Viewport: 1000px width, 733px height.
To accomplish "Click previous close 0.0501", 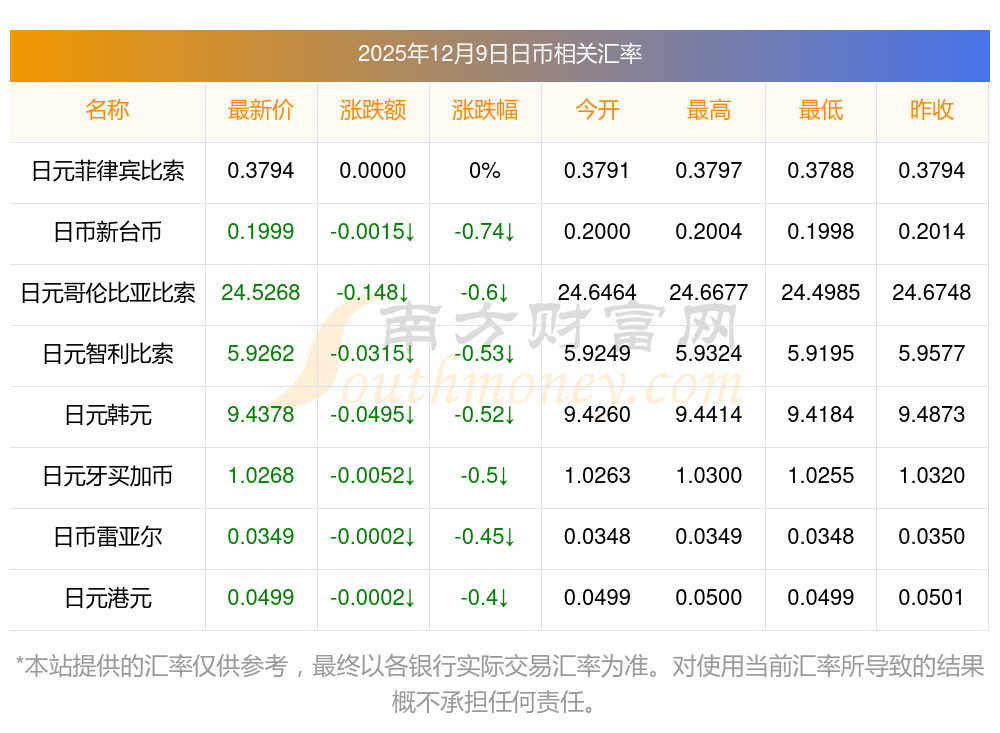I will [x=932, y=598].
